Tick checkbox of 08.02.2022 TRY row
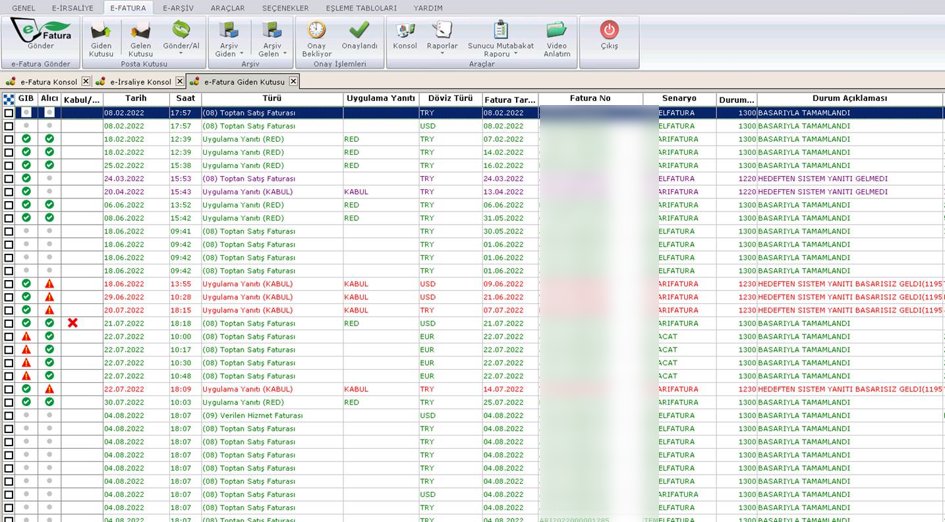 8,113
